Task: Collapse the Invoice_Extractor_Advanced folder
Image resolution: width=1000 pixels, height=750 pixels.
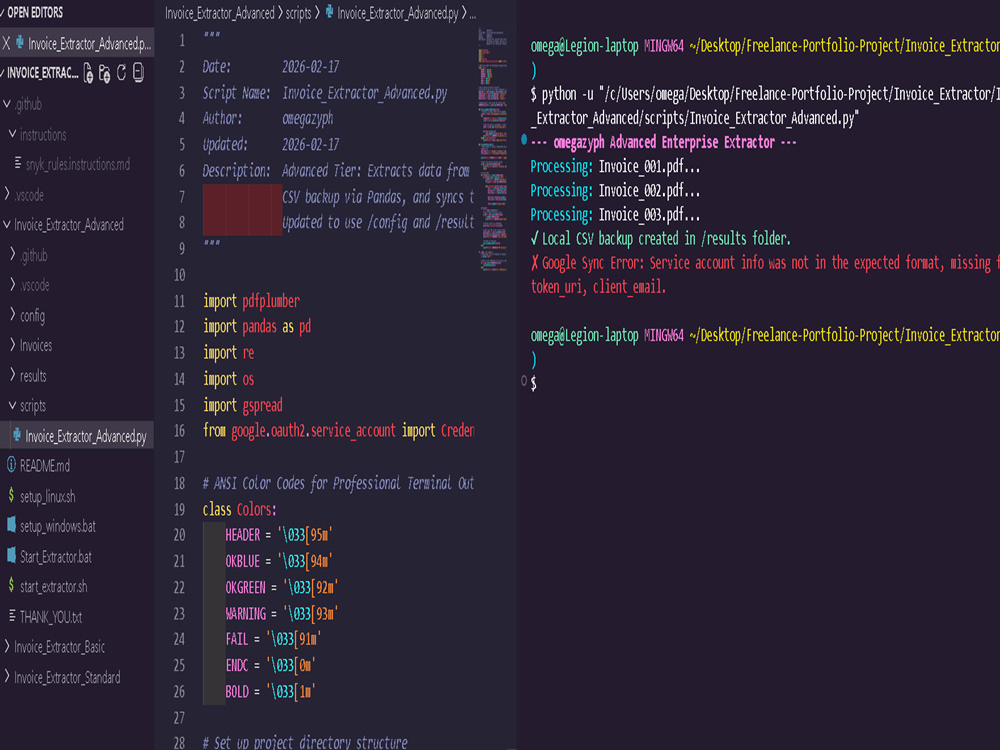Action: tap(7, 224)
